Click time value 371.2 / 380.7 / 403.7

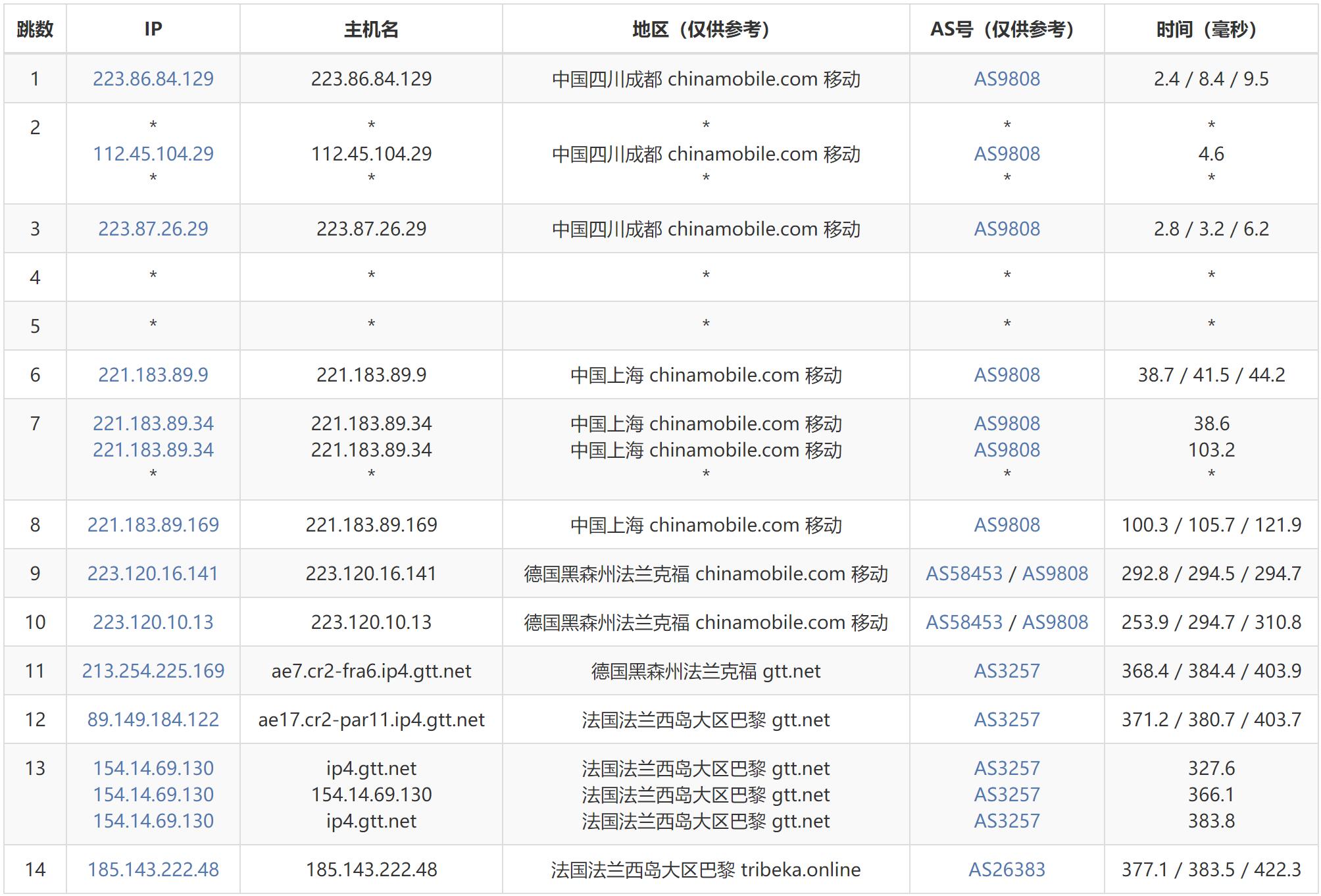click(1211, 720)
